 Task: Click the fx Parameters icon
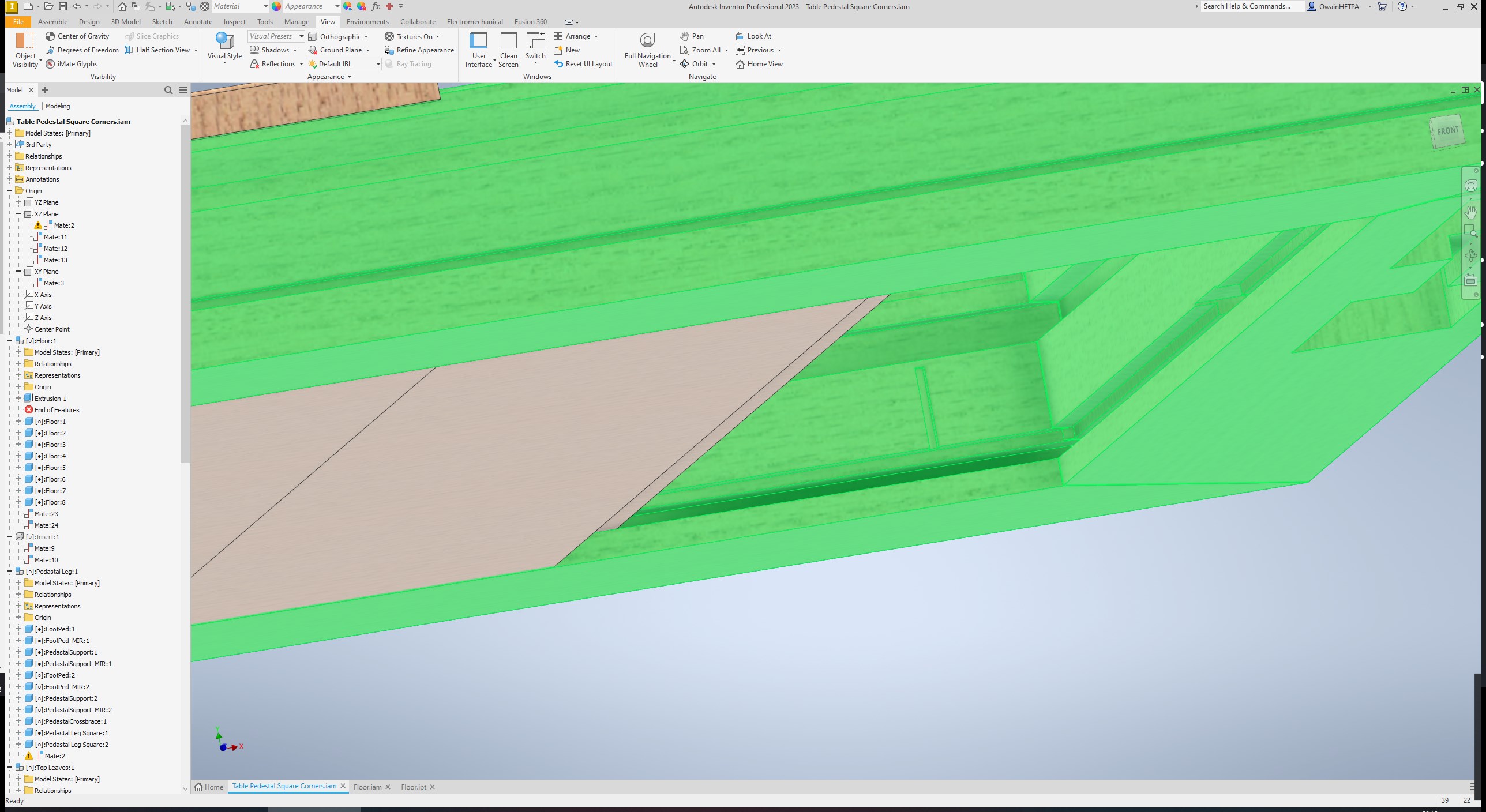[376, 6]
